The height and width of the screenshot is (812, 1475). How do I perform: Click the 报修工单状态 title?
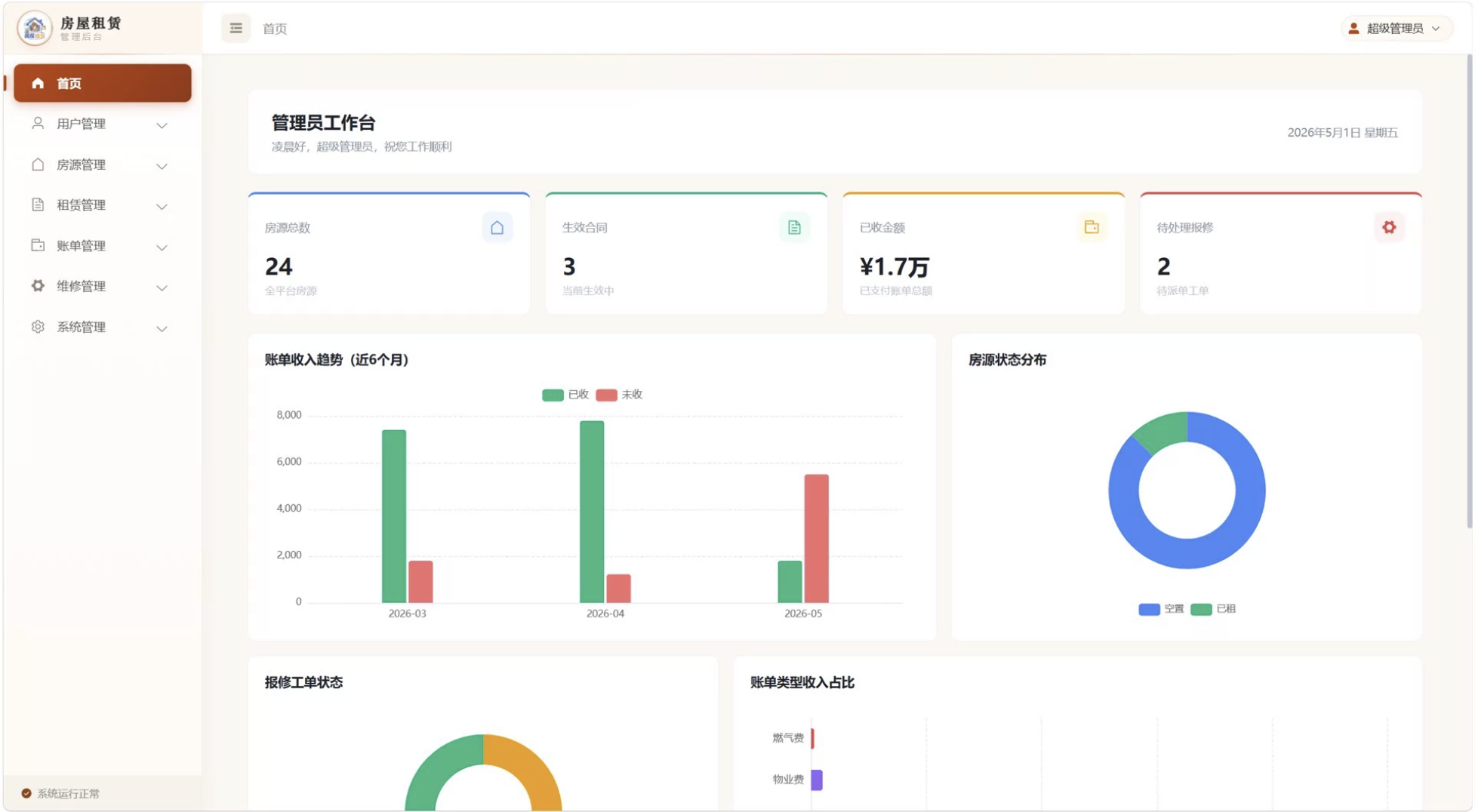coord(303,682)
